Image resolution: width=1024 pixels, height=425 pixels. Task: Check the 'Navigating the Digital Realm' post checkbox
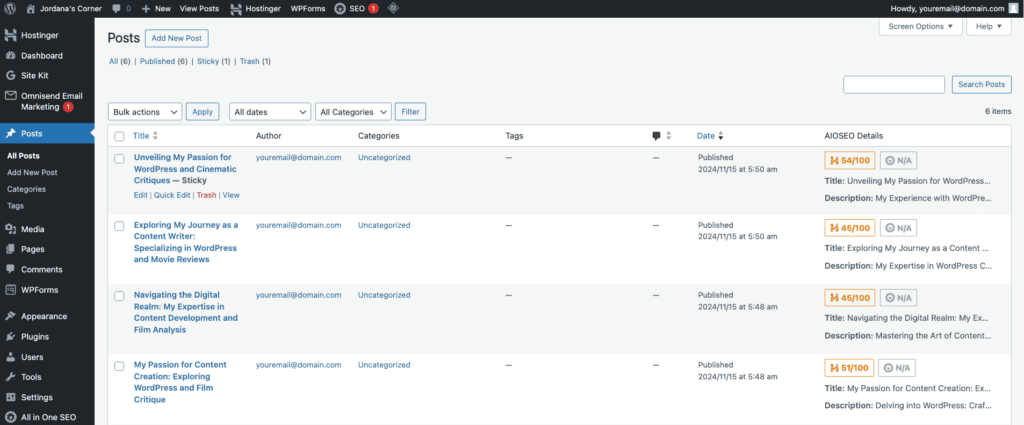(x=119, y=296)
